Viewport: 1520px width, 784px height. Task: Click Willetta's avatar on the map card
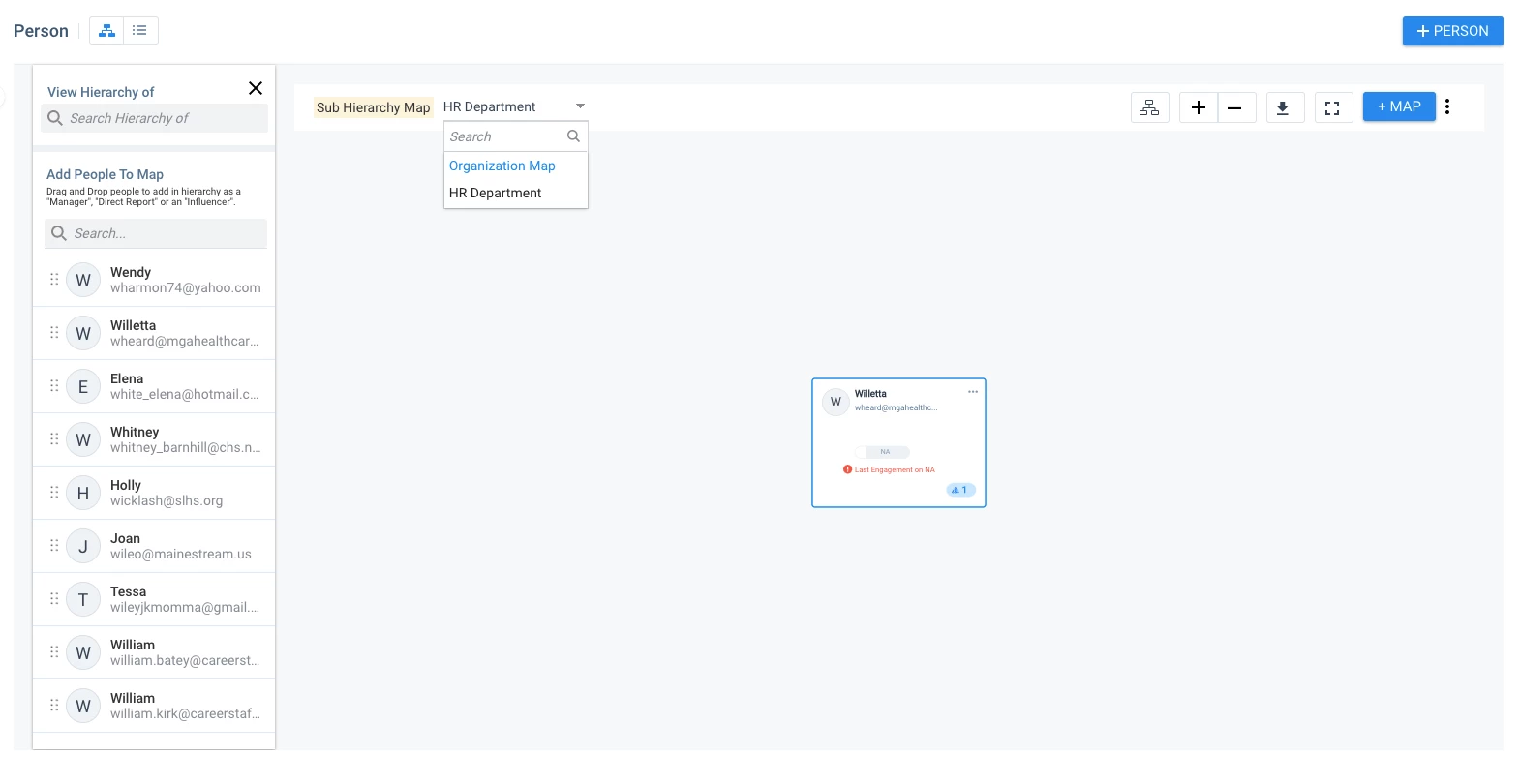click(836, 402)
